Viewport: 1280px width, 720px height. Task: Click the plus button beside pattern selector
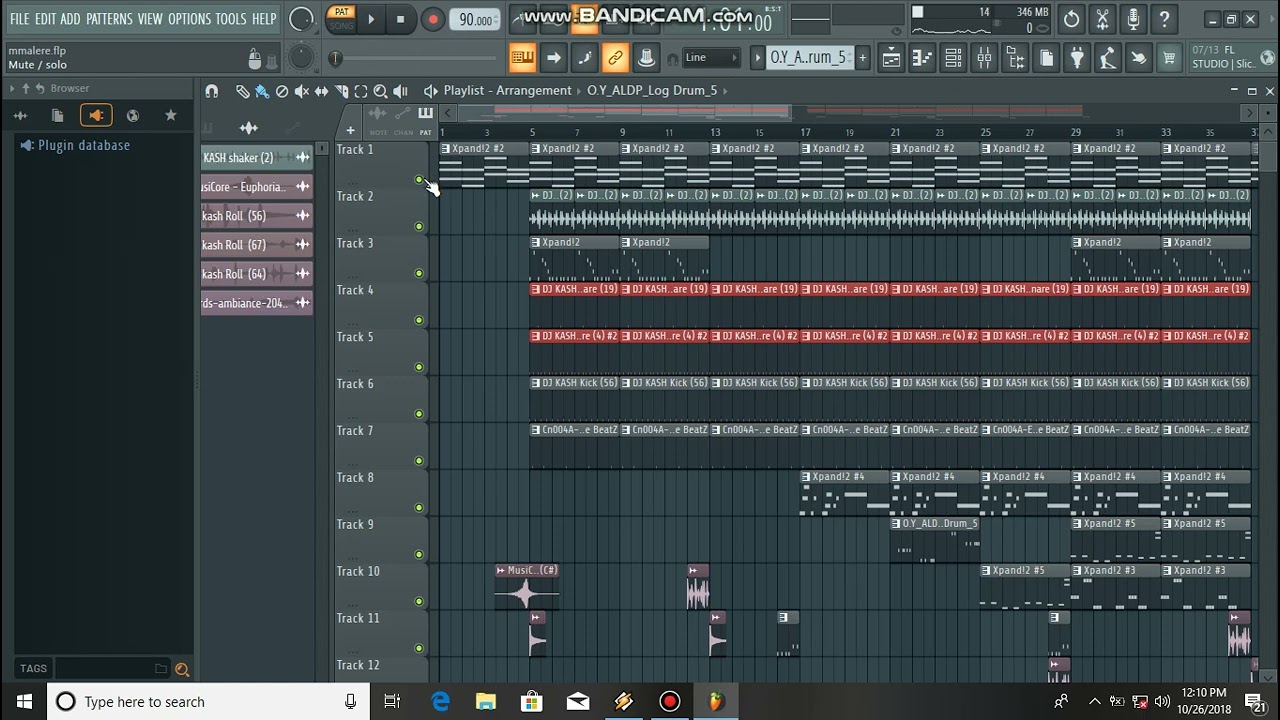pos(862,58)
